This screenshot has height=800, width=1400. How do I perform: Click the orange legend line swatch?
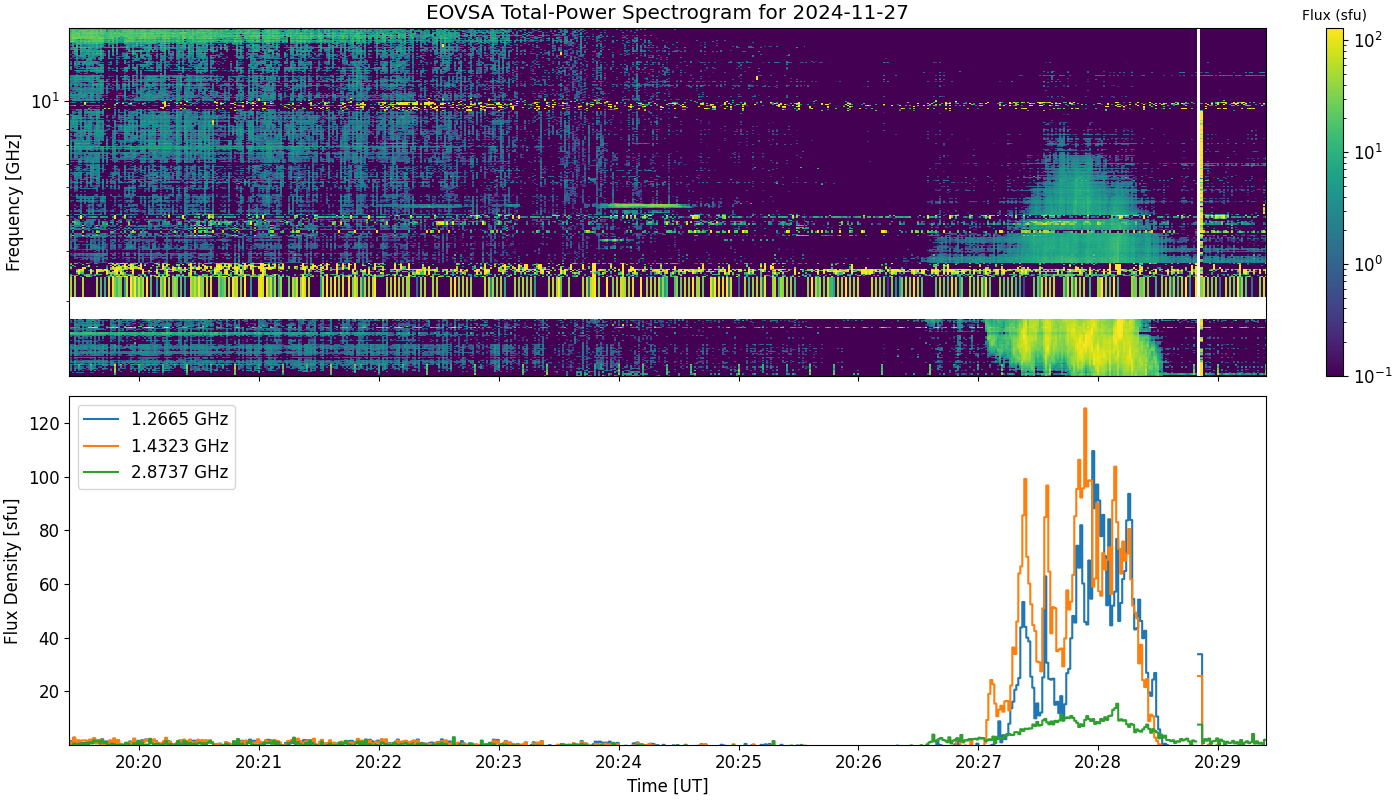tap(102, 446)
